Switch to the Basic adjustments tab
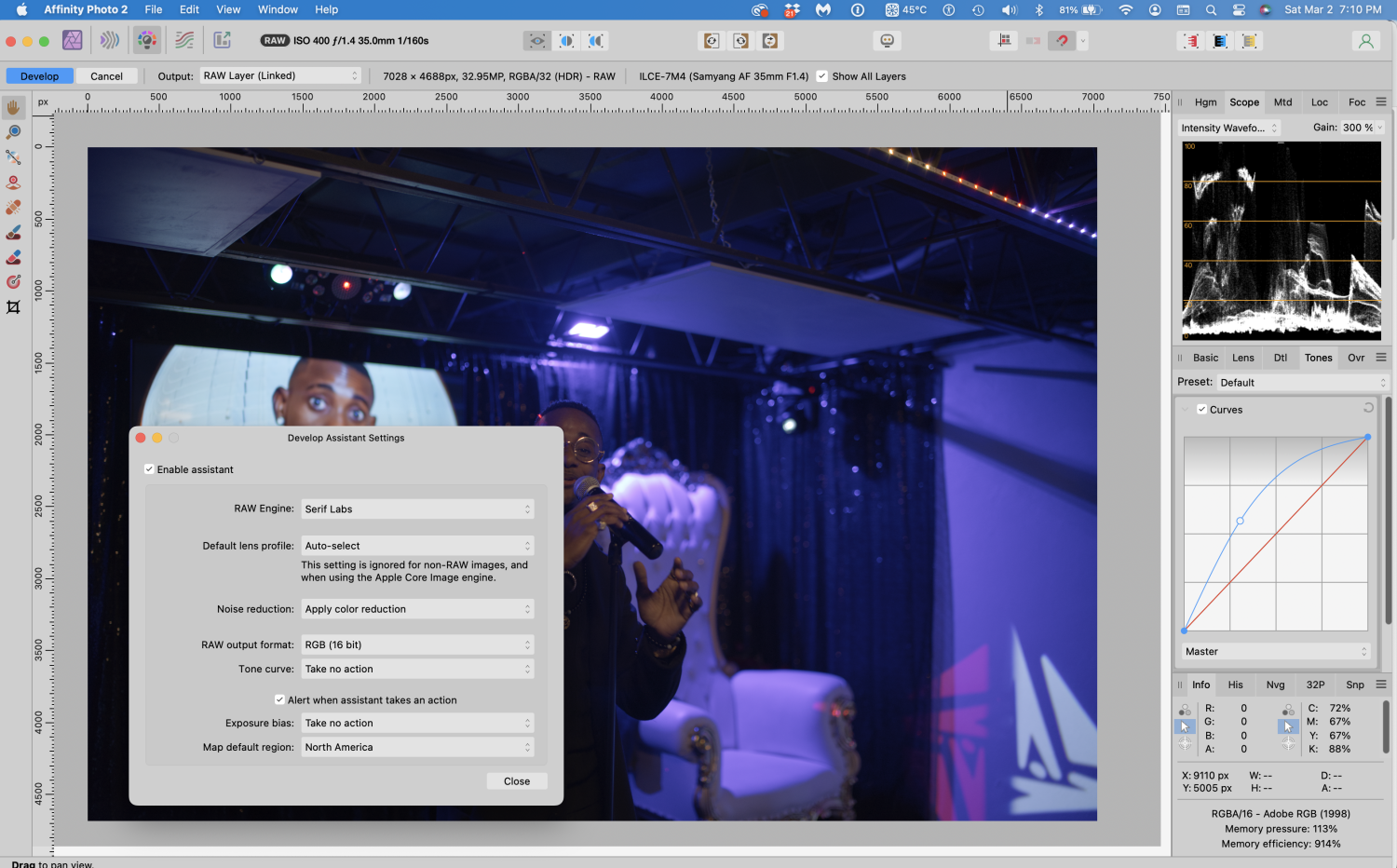This screenshot has height=868, width=1397. [1205, 358]
